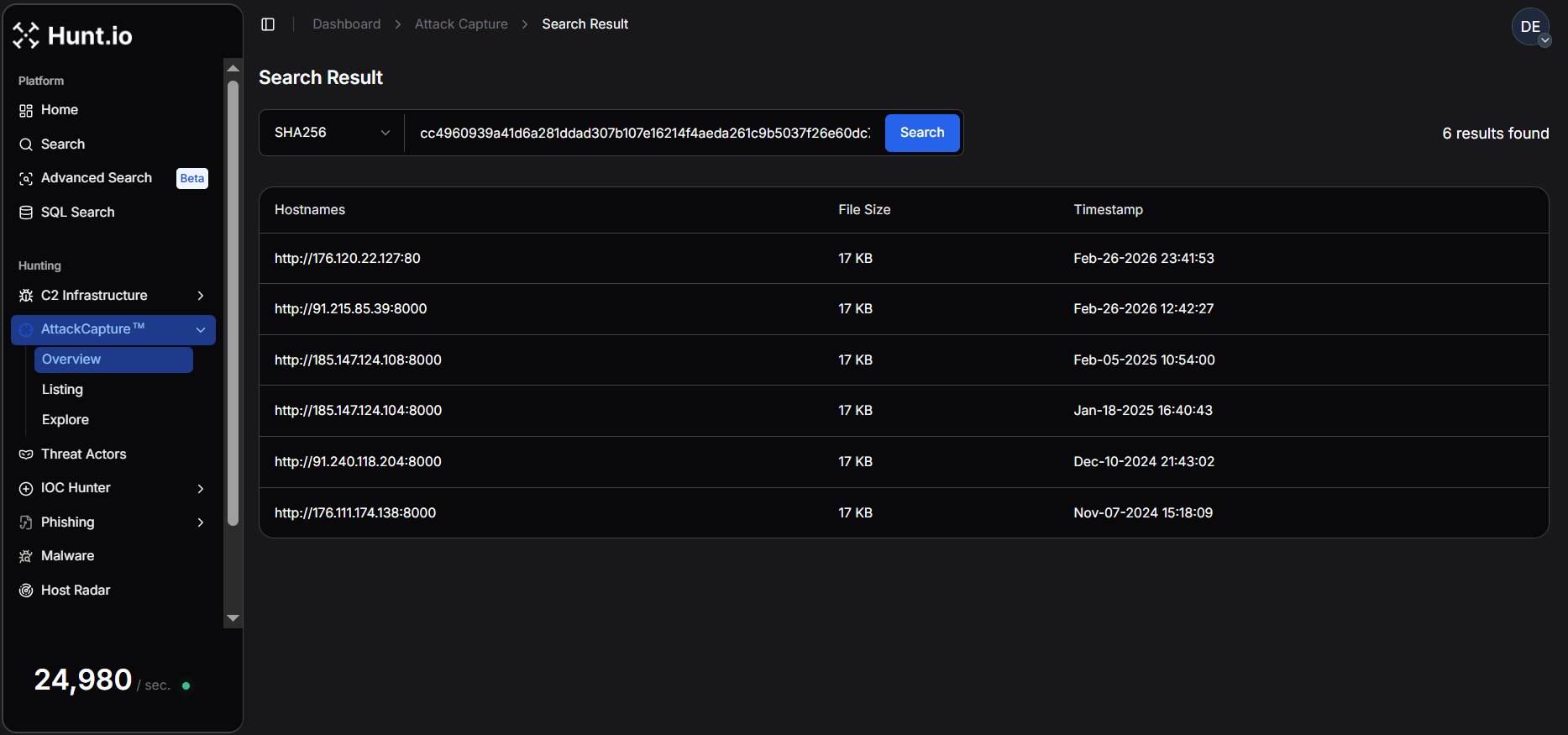Click the Beta badge
The height and width of the screenshot is (735, 1568).
pyautogui.click(x=192, y=178)
